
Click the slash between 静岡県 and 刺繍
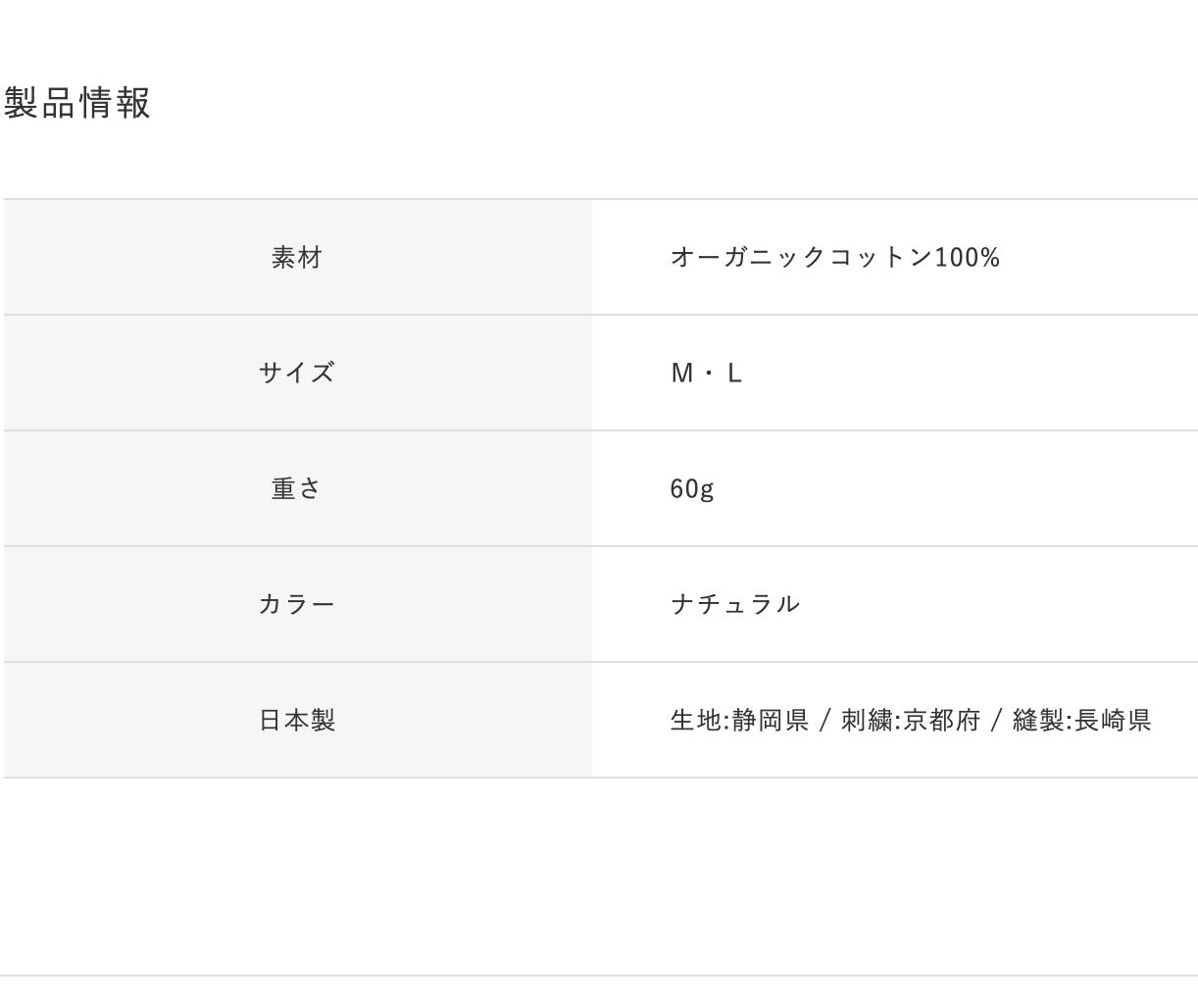point(825,721)
